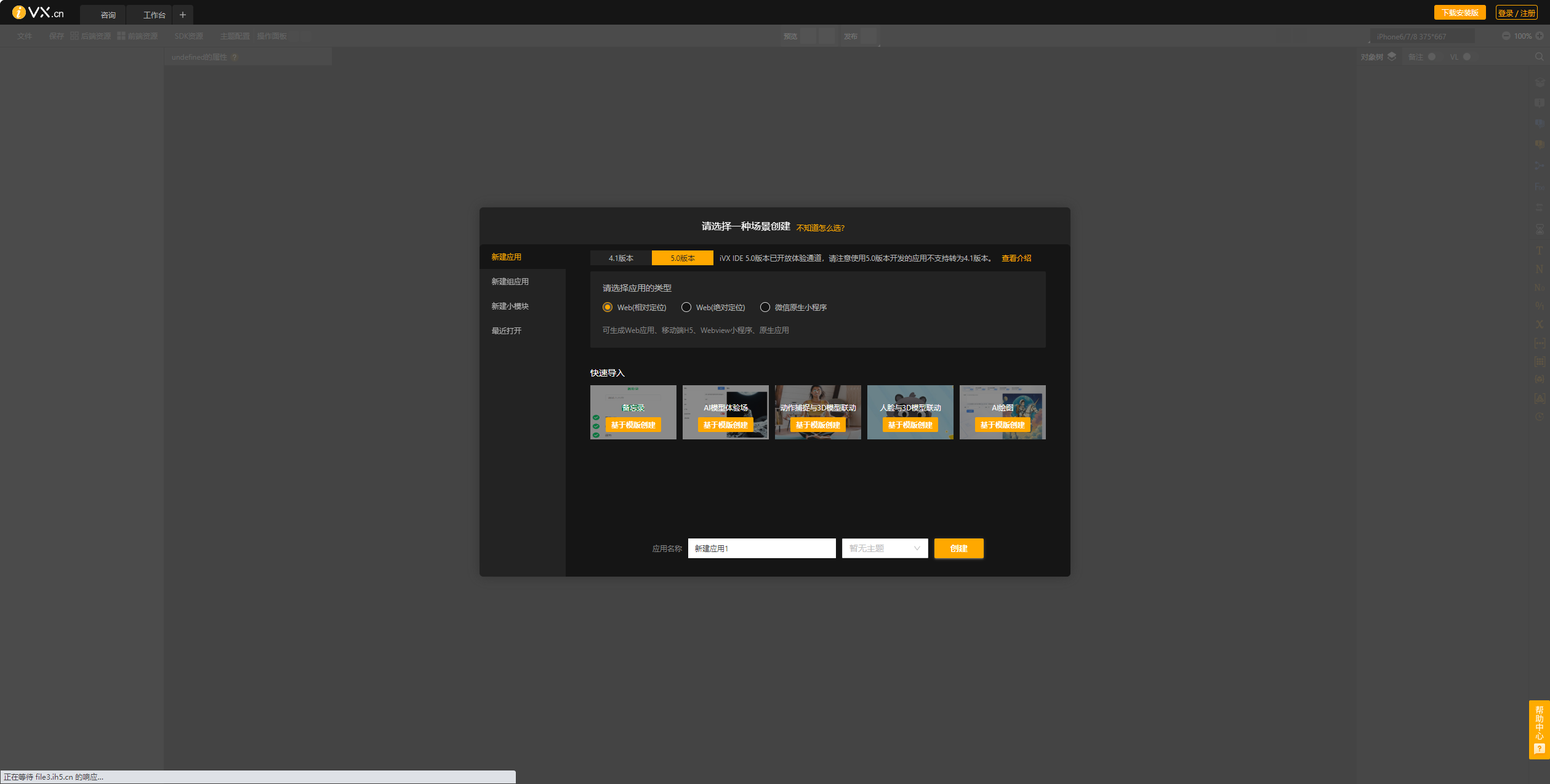Viewport: 1550px width, 784px height.
Task: Open the 查看介绍 link
Action: (1016, 258)
